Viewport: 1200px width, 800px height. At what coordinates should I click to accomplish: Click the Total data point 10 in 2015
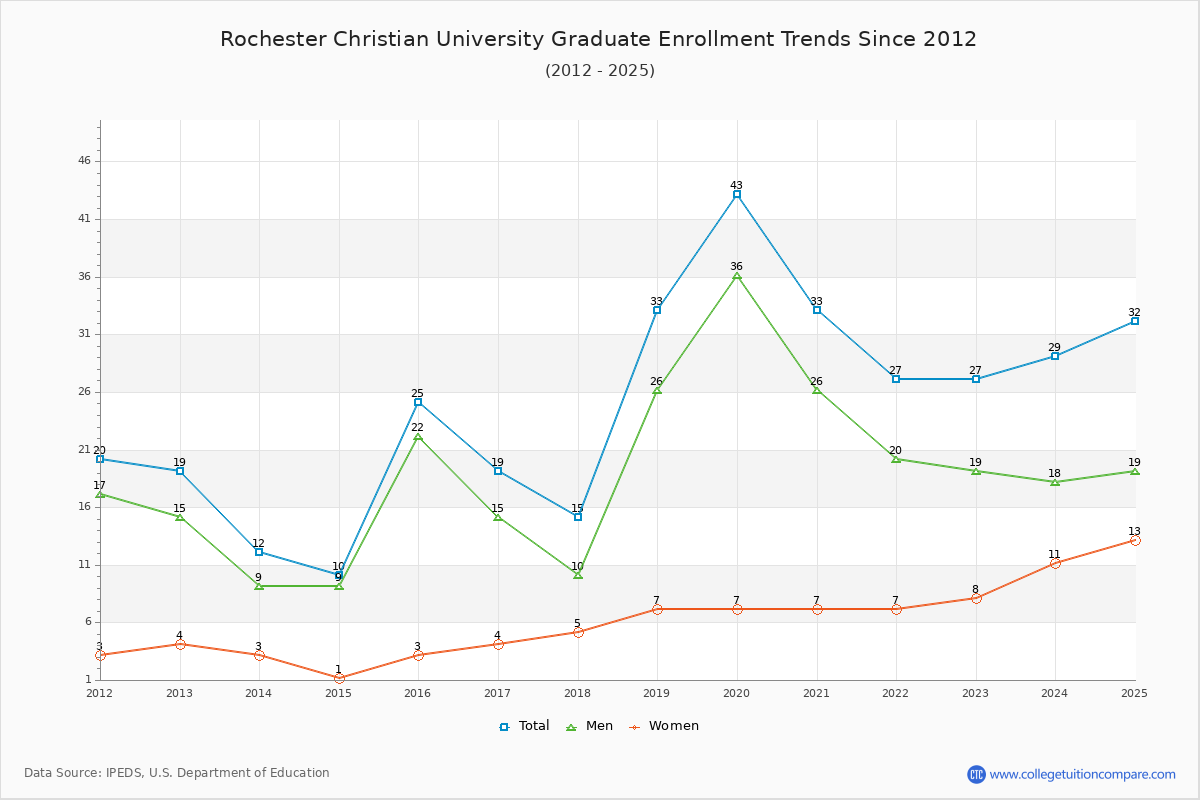click(339, 575)
